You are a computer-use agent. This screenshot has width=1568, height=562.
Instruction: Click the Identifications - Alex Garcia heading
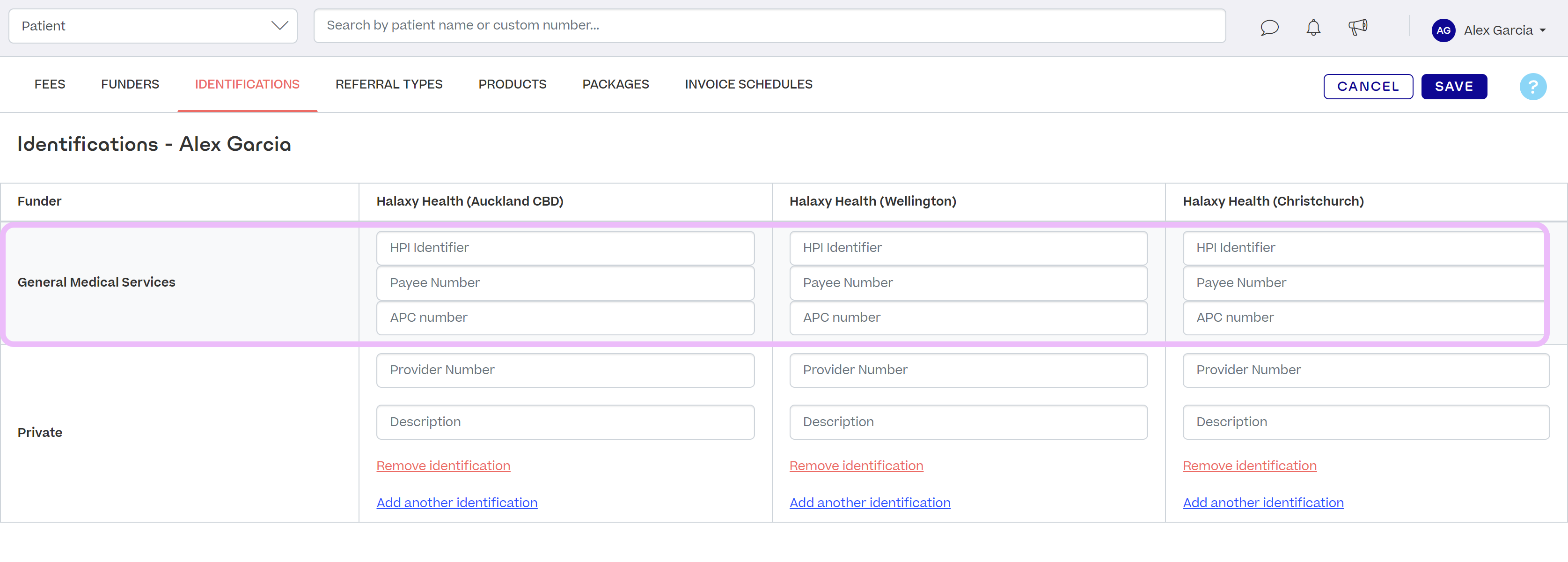[154, 144]
